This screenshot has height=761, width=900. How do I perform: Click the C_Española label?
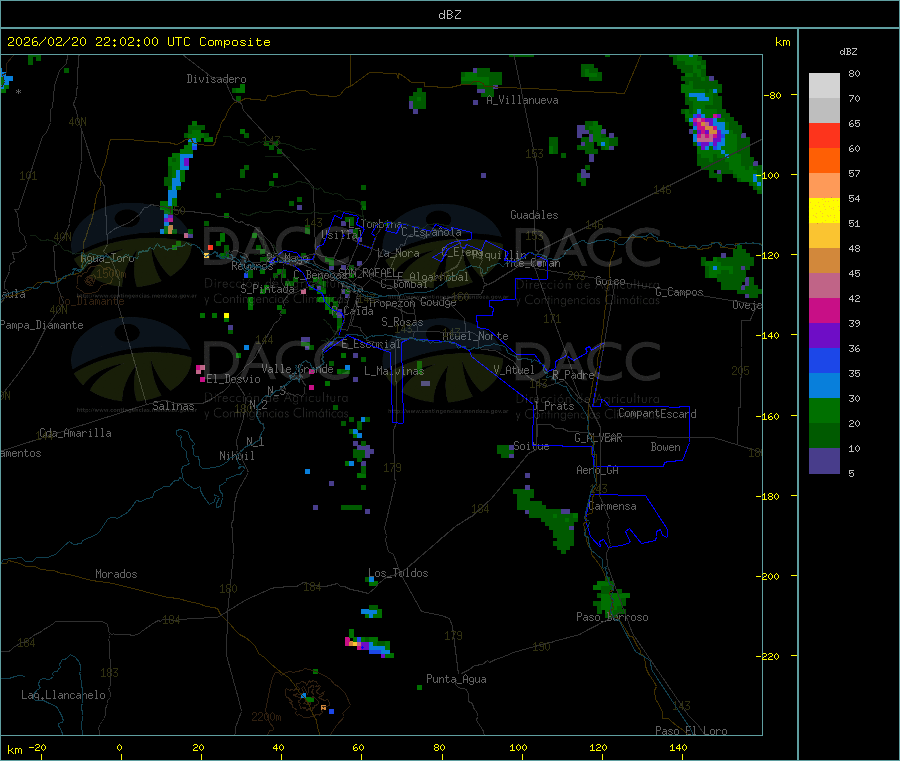click(432, 232)
